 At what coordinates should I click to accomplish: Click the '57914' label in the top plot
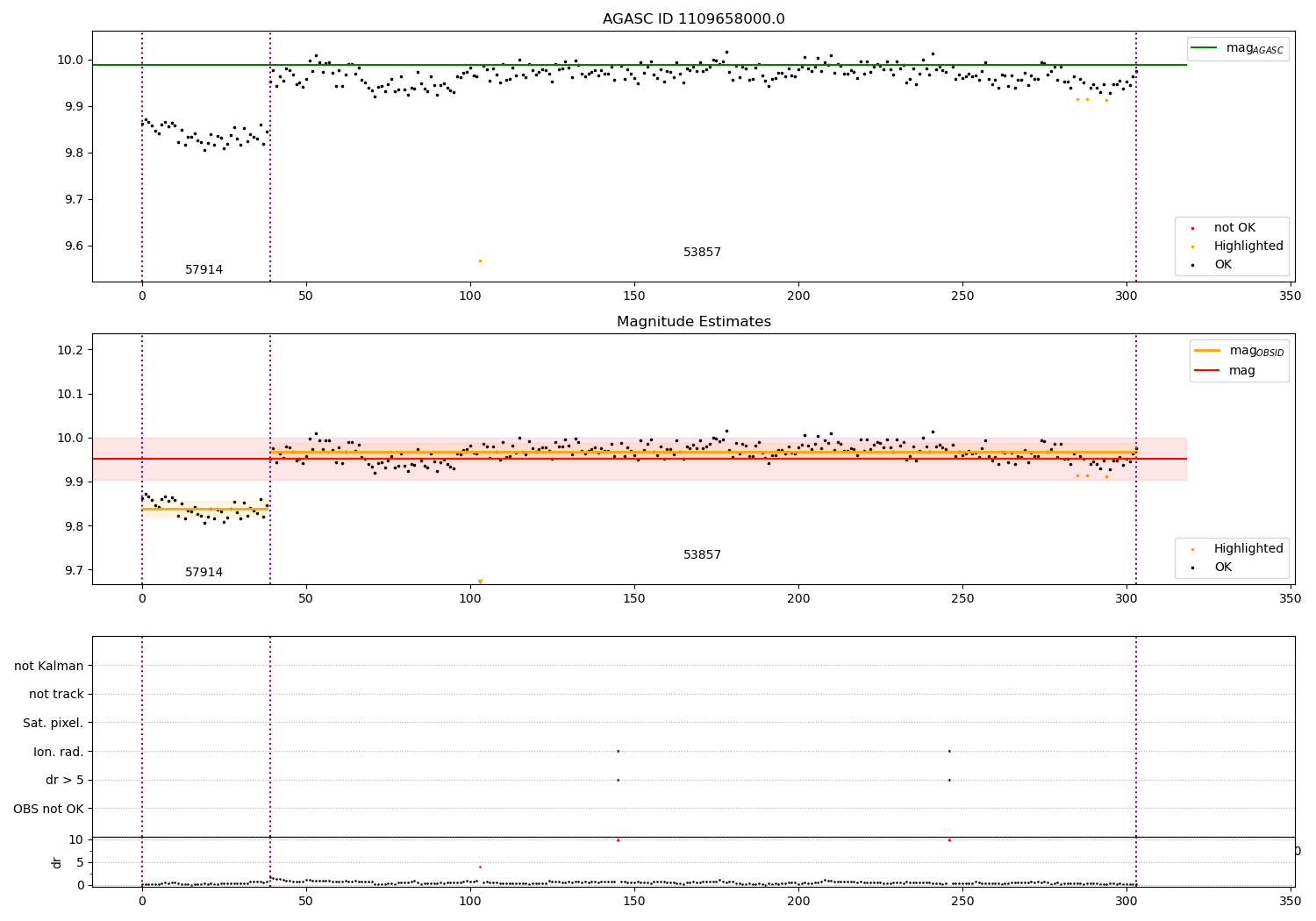[x=204, y=270]
